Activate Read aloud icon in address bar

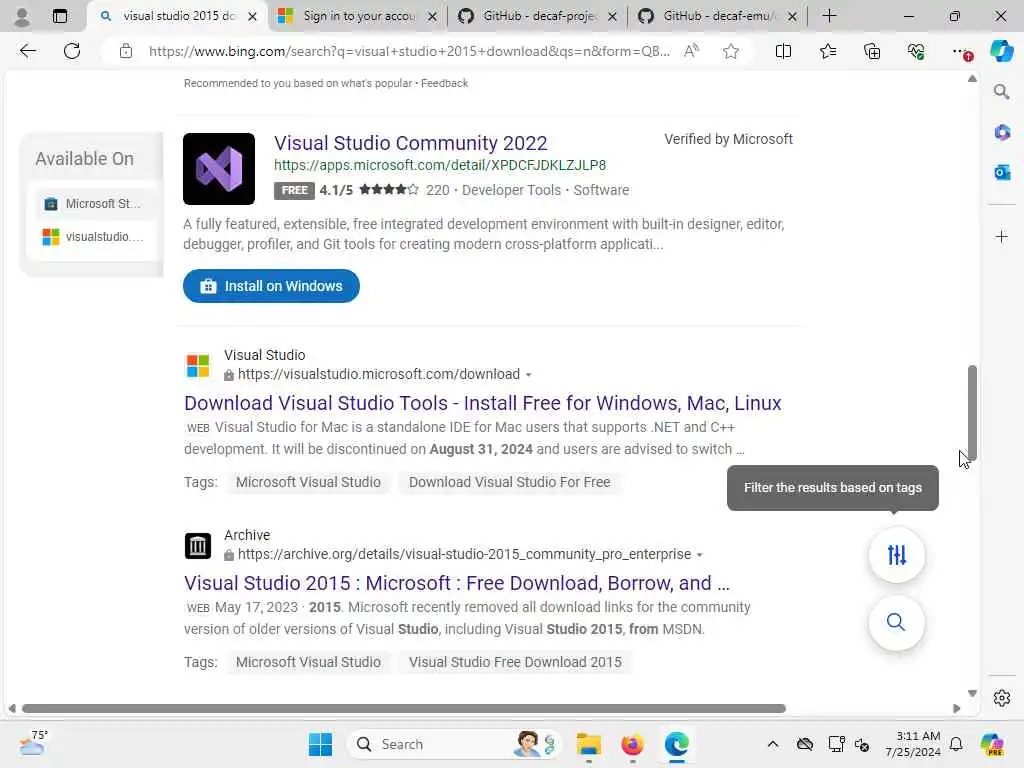tap(692, 51)
